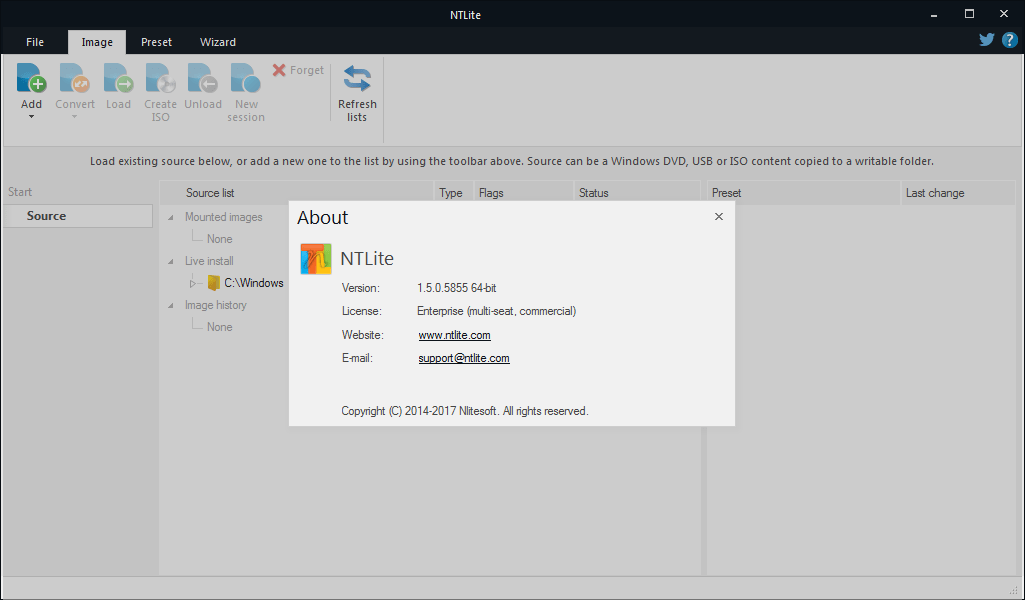Click the Add source toolbar icon
Screen dimensions: 1025x600
(x=31, y=79)
